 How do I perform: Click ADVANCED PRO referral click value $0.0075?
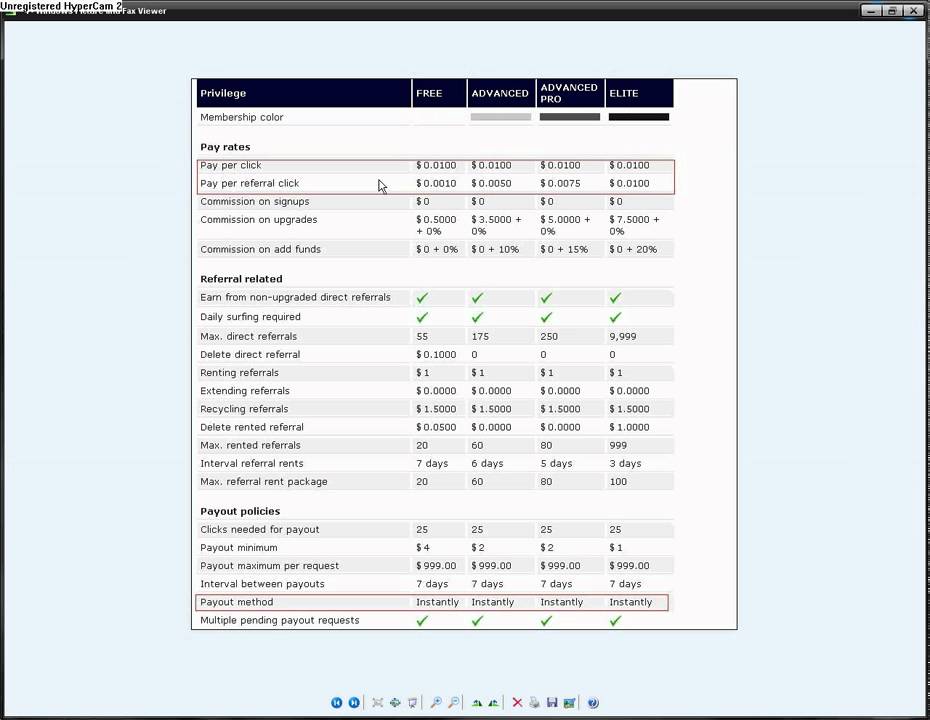click(x=560, y=183)
